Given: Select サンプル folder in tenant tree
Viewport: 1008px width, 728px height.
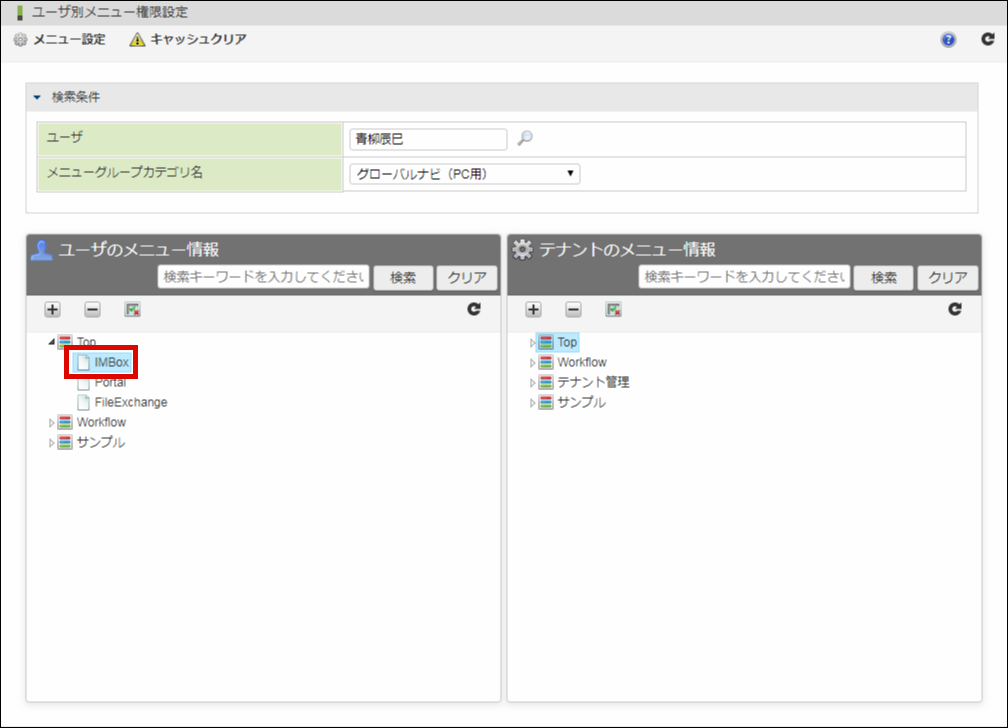Looking at the screenshot, I should tap(582, 403).
